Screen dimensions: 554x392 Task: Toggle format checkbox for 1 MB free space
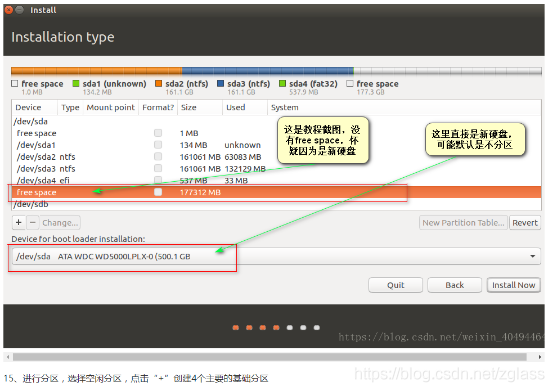[x=158, y=133]
